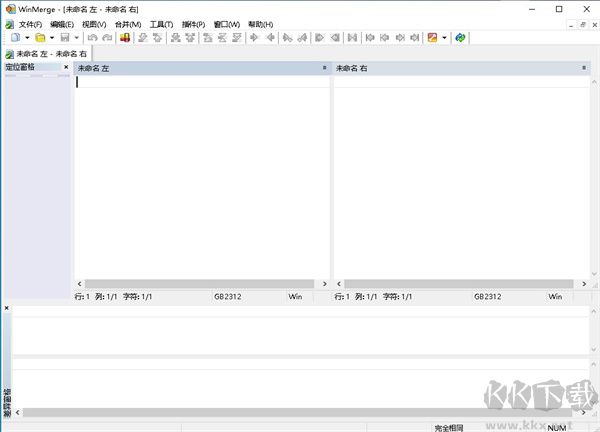Expand the New document dropdown arrow
Viewport: 600px width, 432px height.
(x=26, y=38)
